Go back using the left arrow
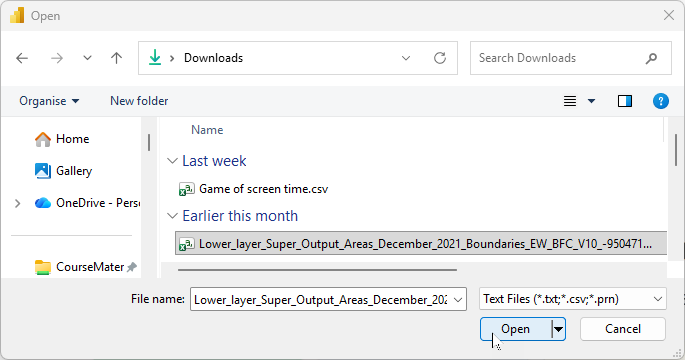 tap(22, 58)
